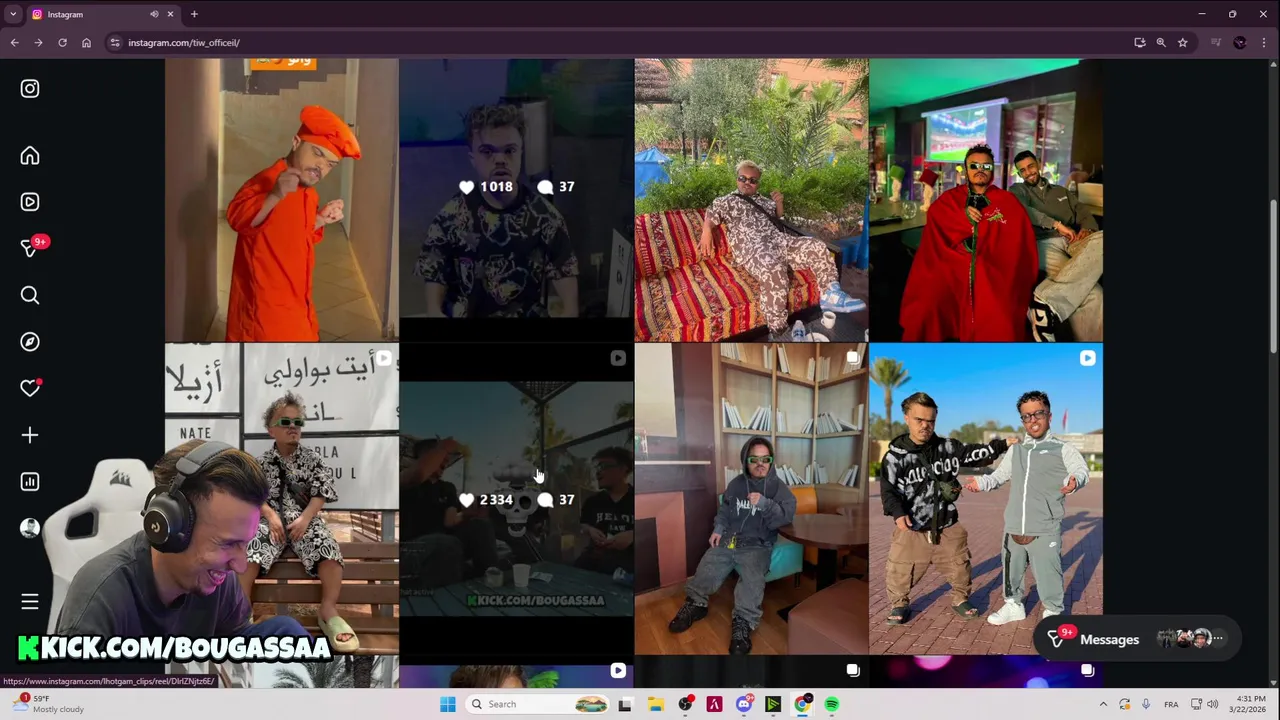
Task: Click the FRA language indicator
Action: [1171, 704]
